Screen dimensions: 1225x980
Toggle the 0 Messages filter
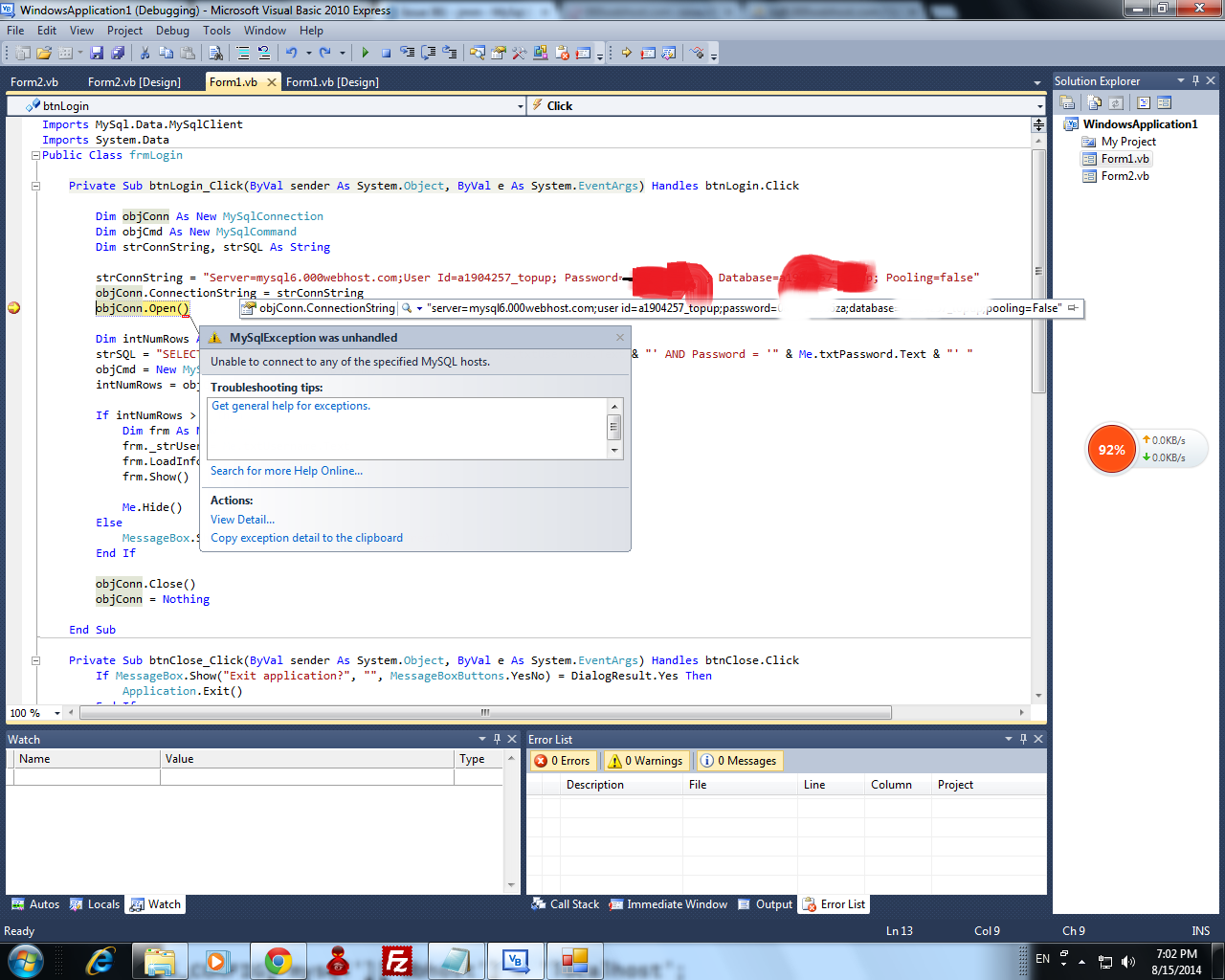pyautogui.click(x=738, y=761)
